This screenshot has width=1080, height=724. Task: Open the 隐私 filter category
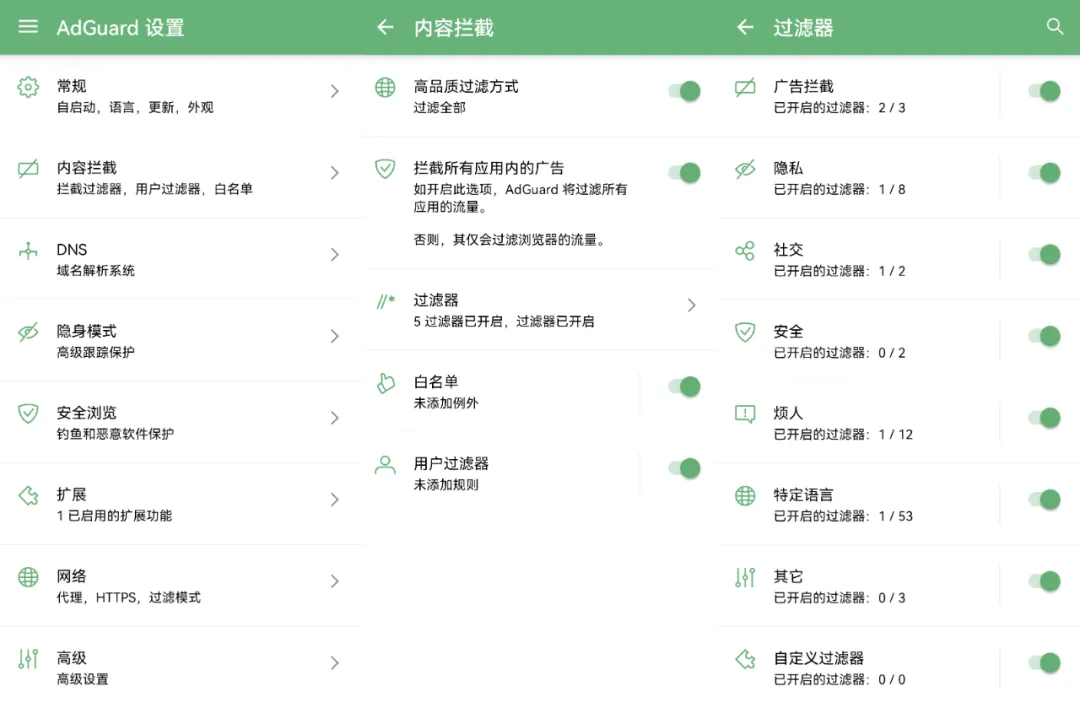click(860, 178)
